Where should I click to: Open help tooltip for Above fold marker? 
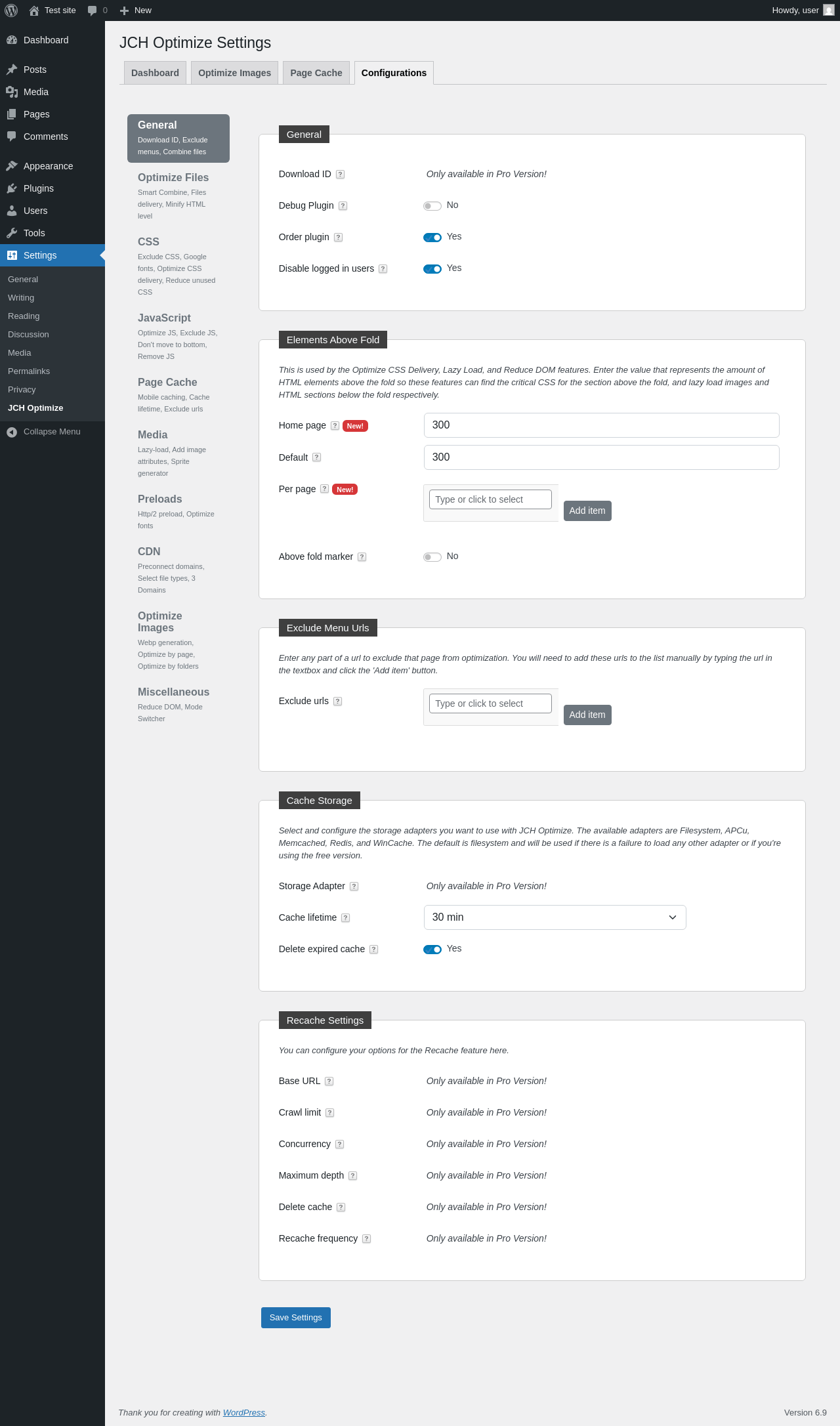click(x=362, y=557)
